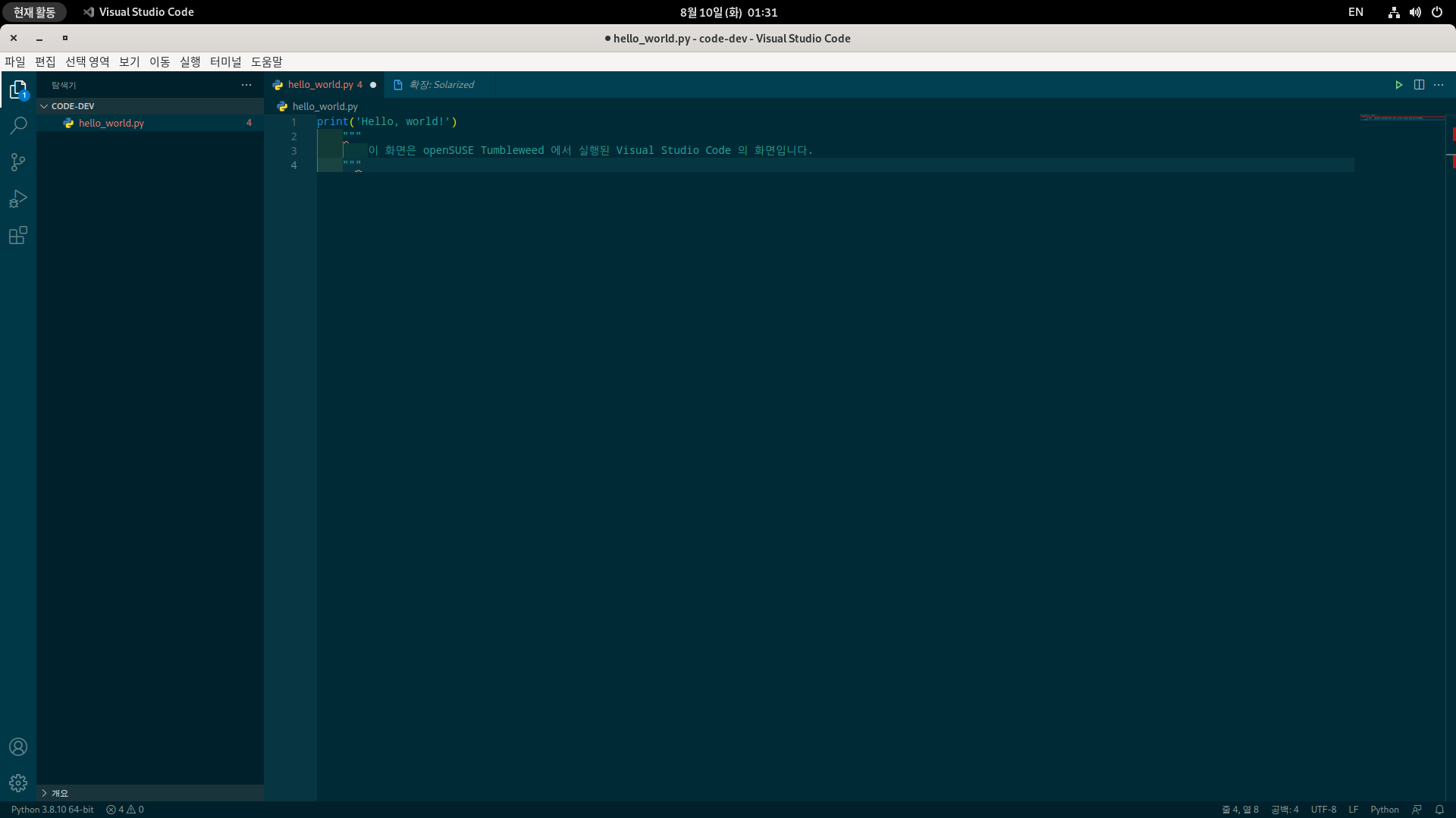The width and height of the screenshot is (1456, 818).
Task: Collapse the CODE-DEV folder section
Action: tap(150, 106)
